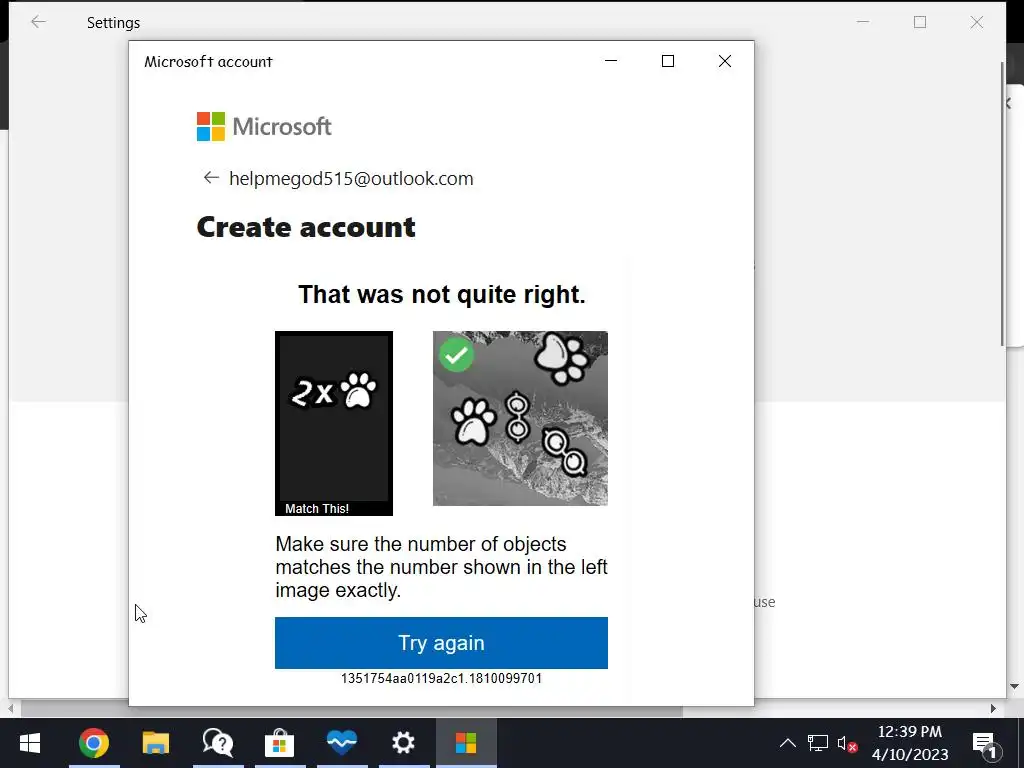This screenshot has width=1024, height=768.
Task: Minimize the Settings window
Action: 863,22
